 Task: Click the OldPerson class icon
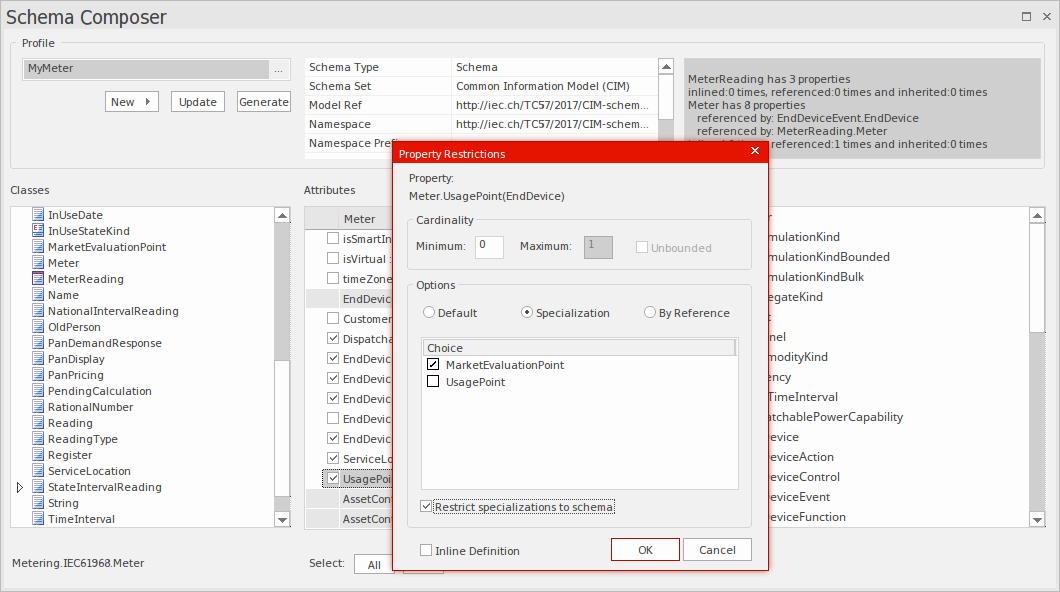click(36, 326)
